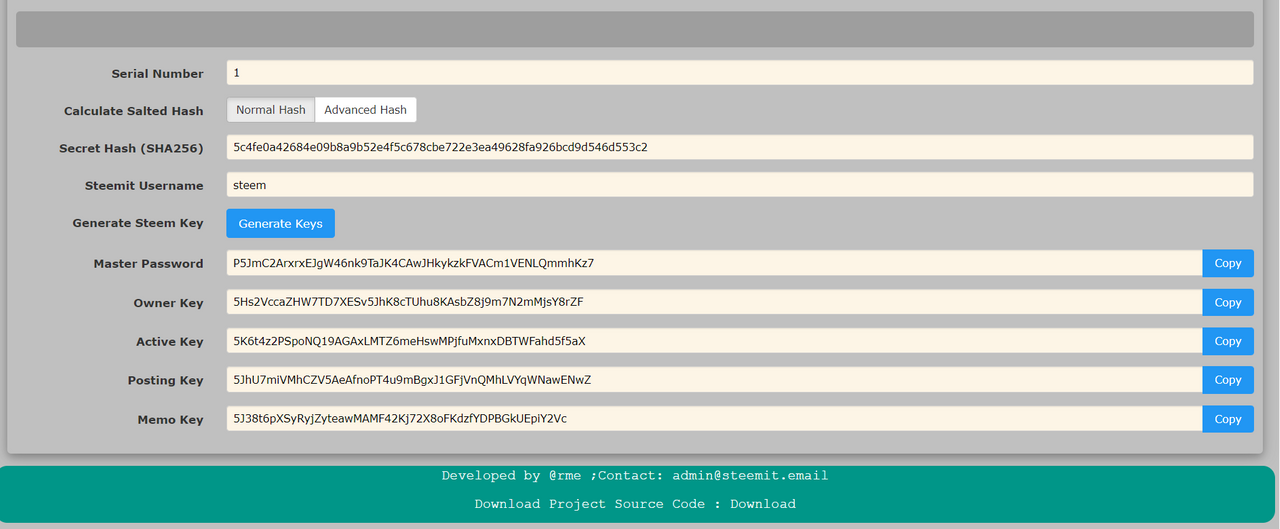Click into the Posting Key field
This screenshot has height=529, width=1280.
[x=714, y=380]
